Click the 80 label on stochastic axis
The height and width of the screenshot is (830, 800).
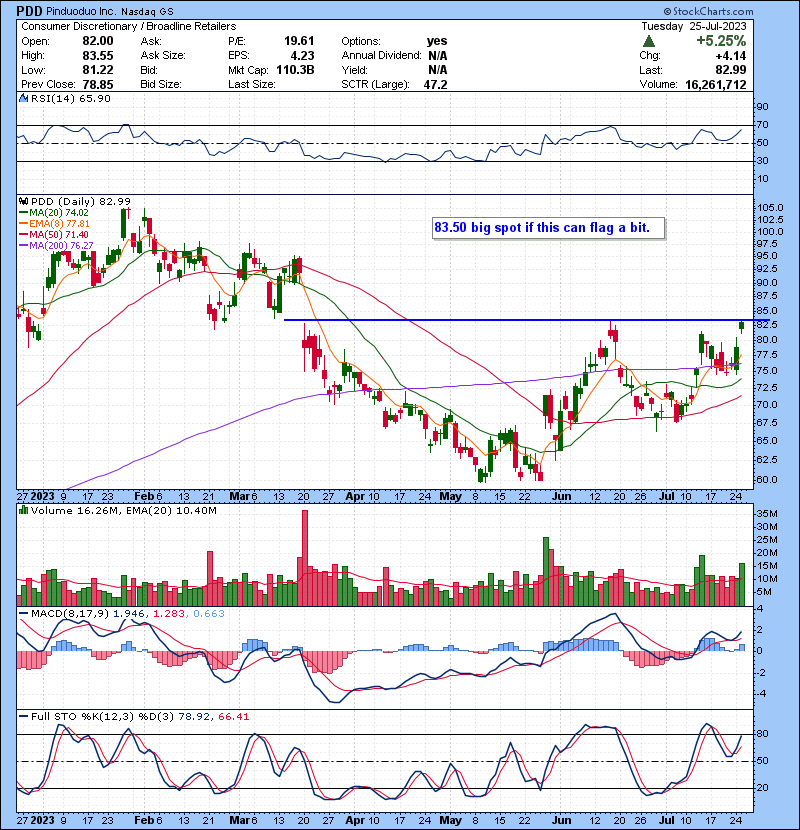[x=763, y=734]
